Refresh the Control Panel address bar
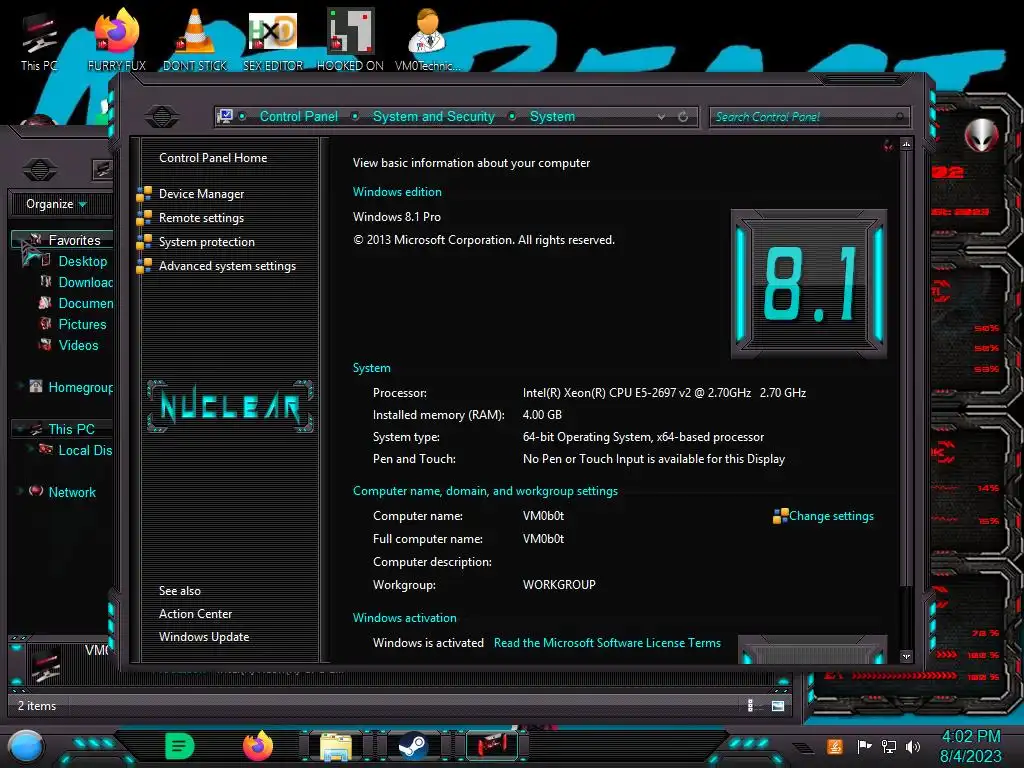This screenshot has height=768, width=1024. [x=683, y=117]
